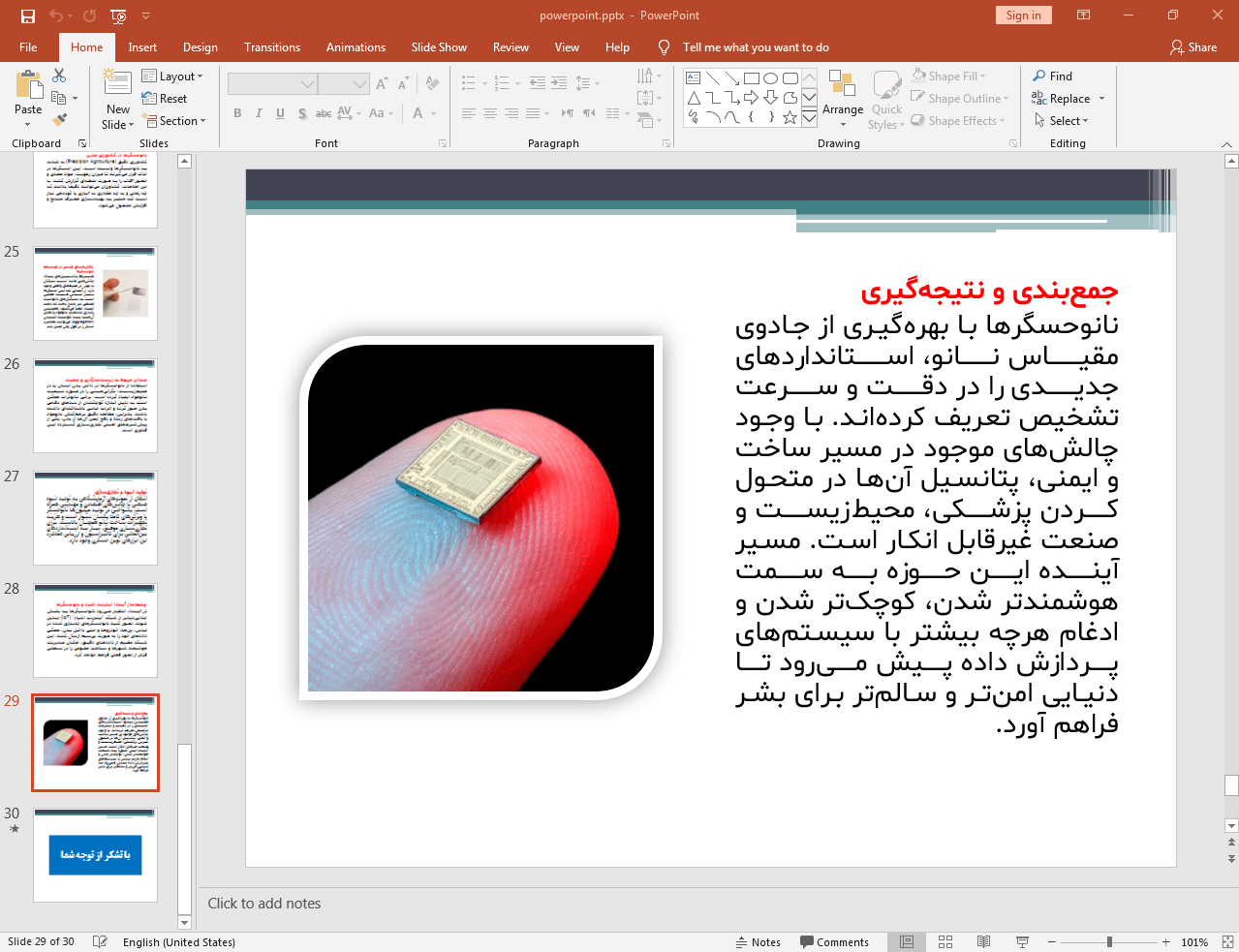Select slide 30 thumbnail
Screen dimensions: 1239x952
95,855
